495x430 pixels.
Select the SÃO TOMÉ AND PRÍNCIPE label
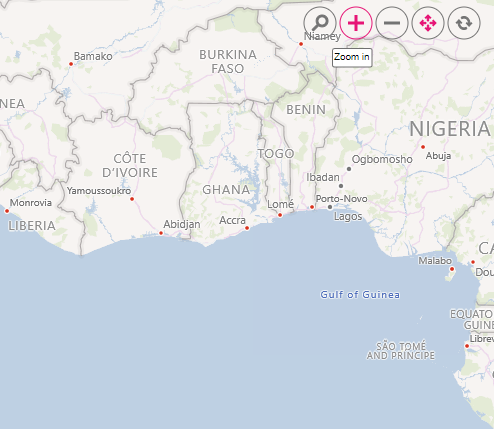point(401,351)
